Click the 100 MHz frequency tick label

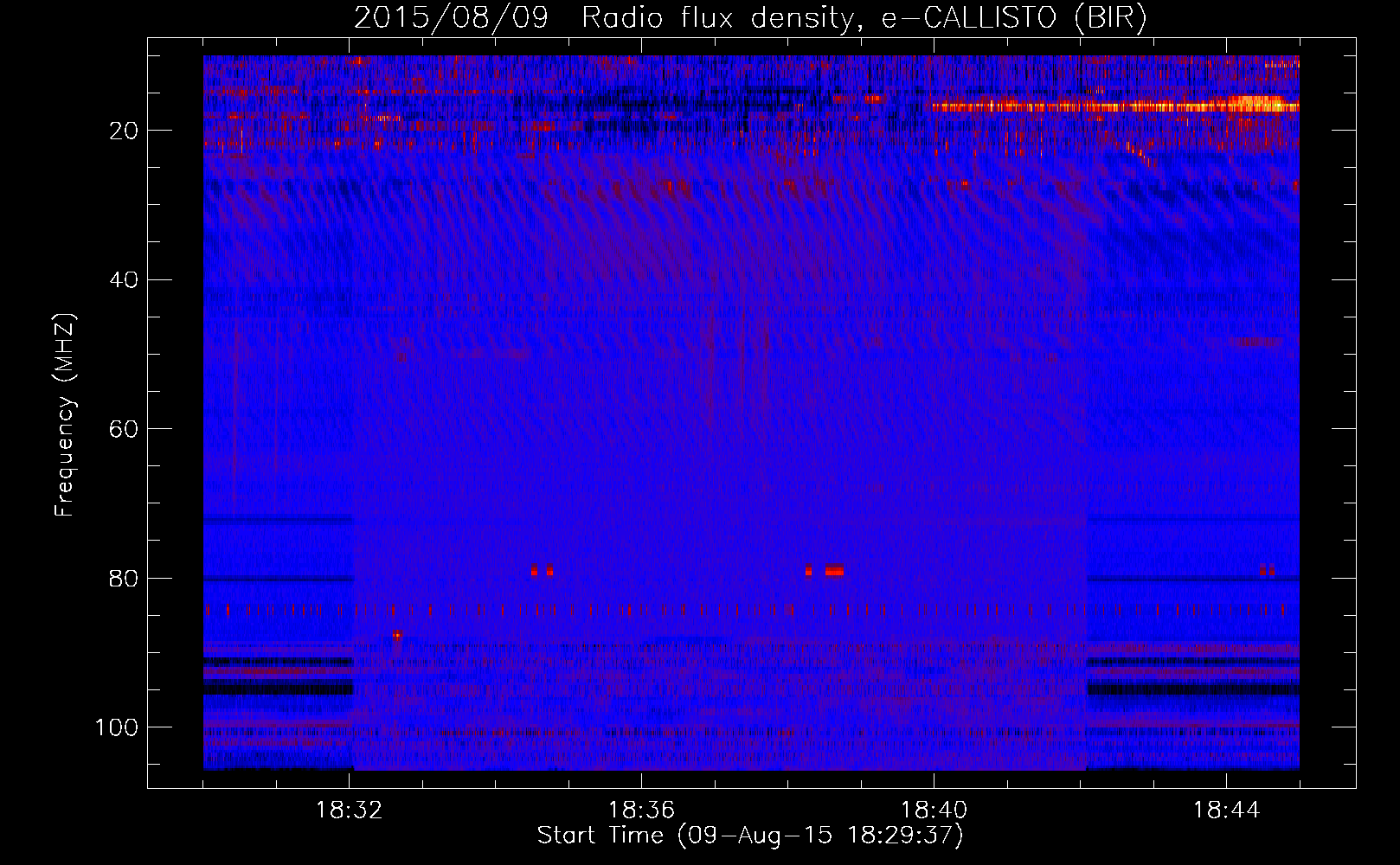click(117, 727)
